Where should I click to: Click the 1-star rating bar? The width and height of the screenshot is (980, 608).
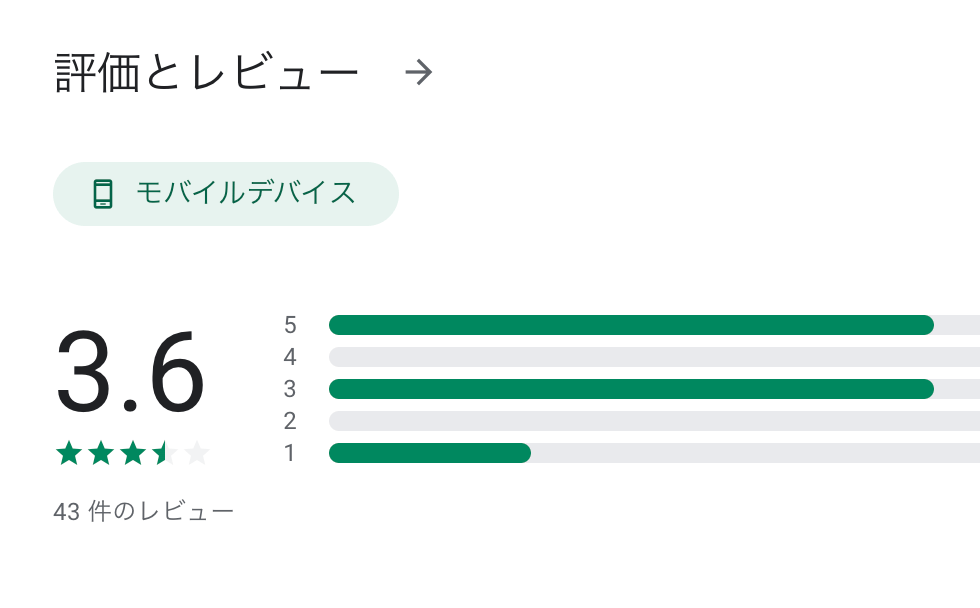654,453
